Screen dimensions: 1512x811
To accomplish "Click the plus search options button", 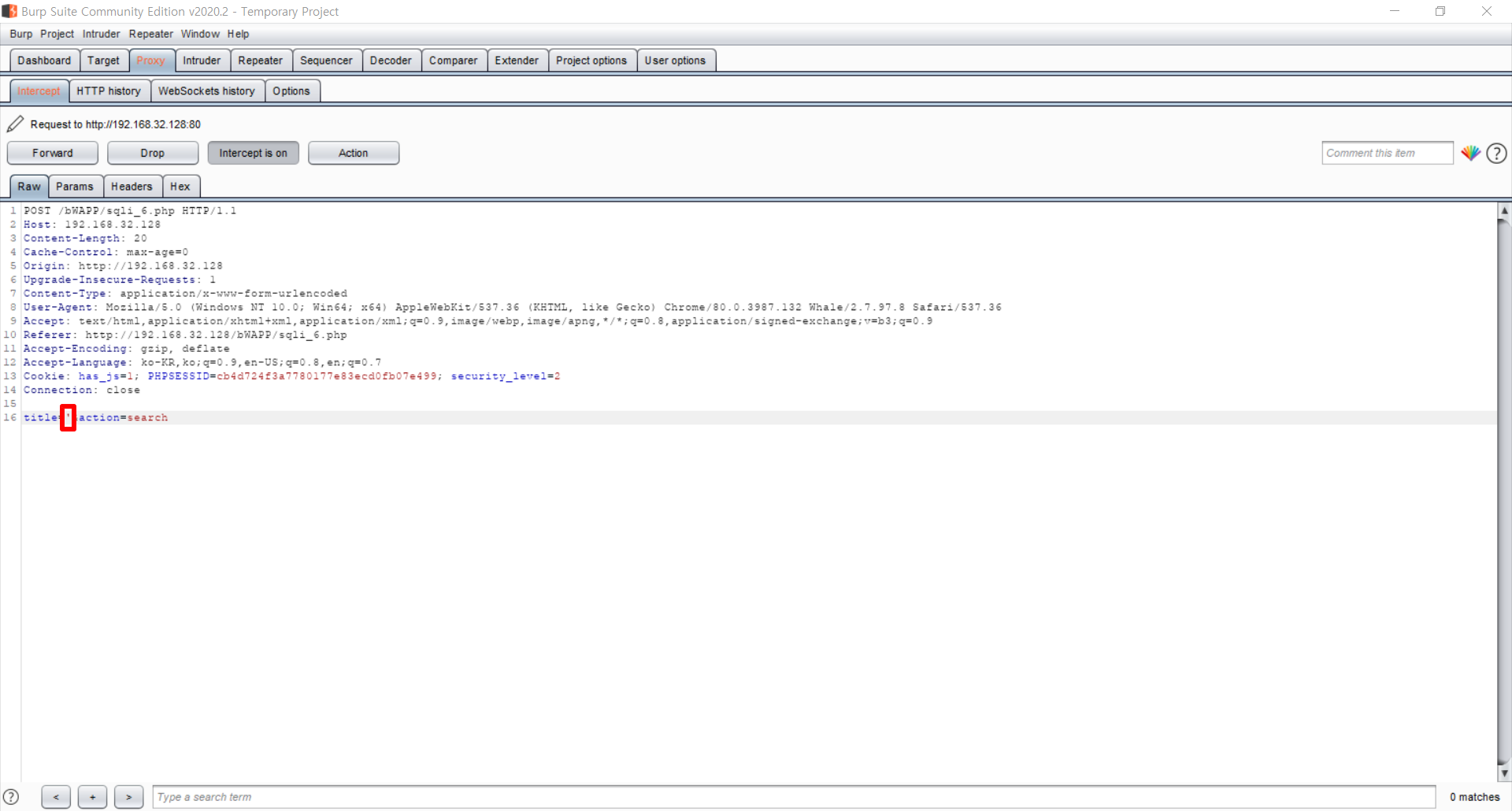I will click(x=92, y=797).
